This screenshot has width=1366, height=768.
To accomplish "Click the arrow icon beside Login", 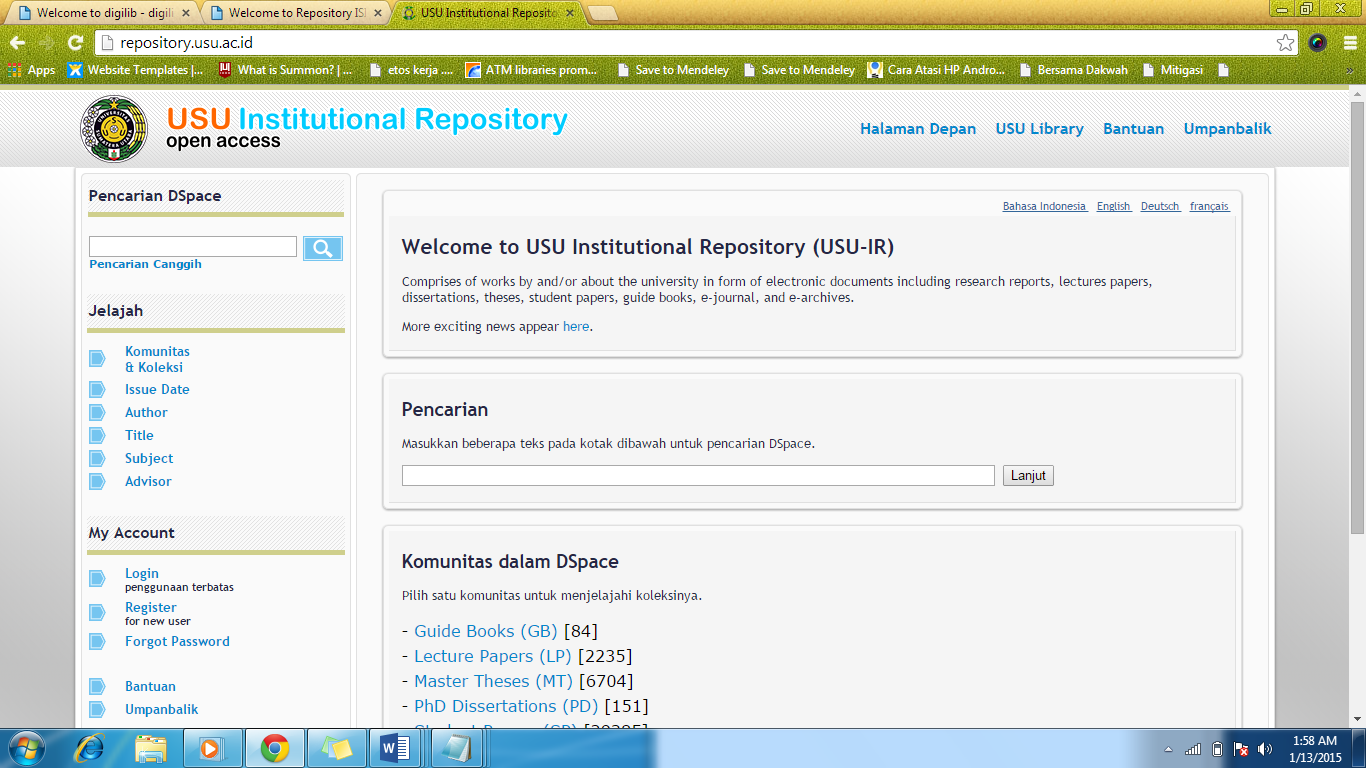I will click(x=97, y=578).
